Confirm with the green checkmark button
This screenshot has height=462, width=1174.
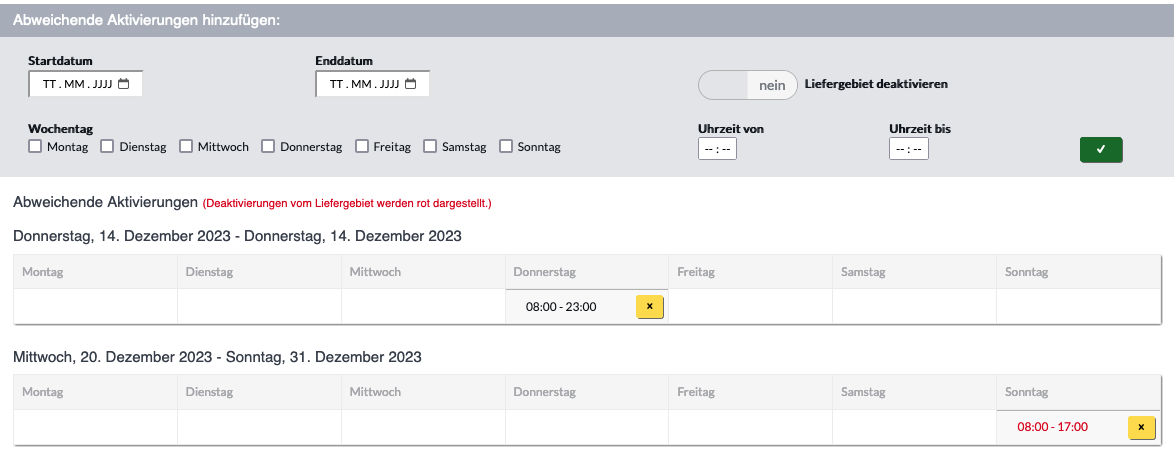[x=1101, y=150]
